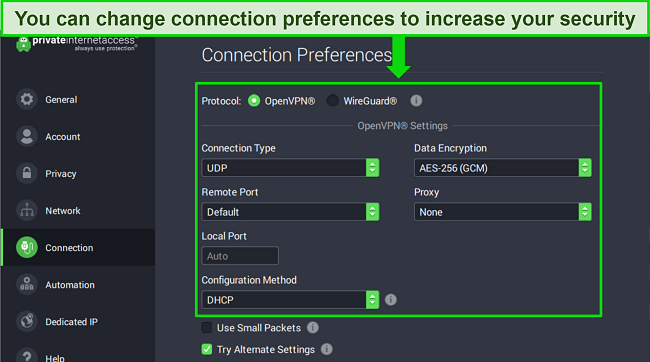Open the Automation settings tab
This screenshot has width=650, height=362.
78,284
